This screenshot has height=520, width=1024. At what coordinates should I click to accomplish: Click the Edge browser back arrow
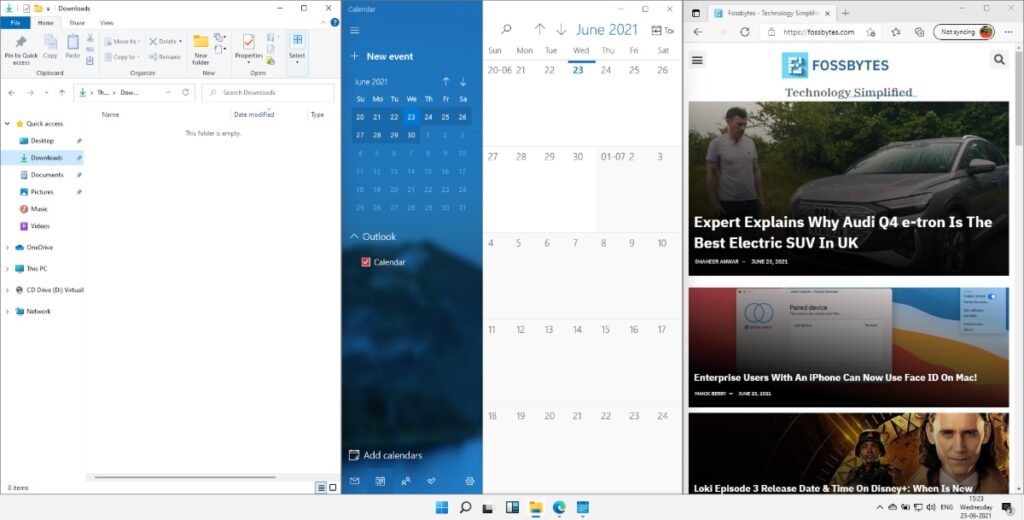pyautogui.click(x=698, y=31)
